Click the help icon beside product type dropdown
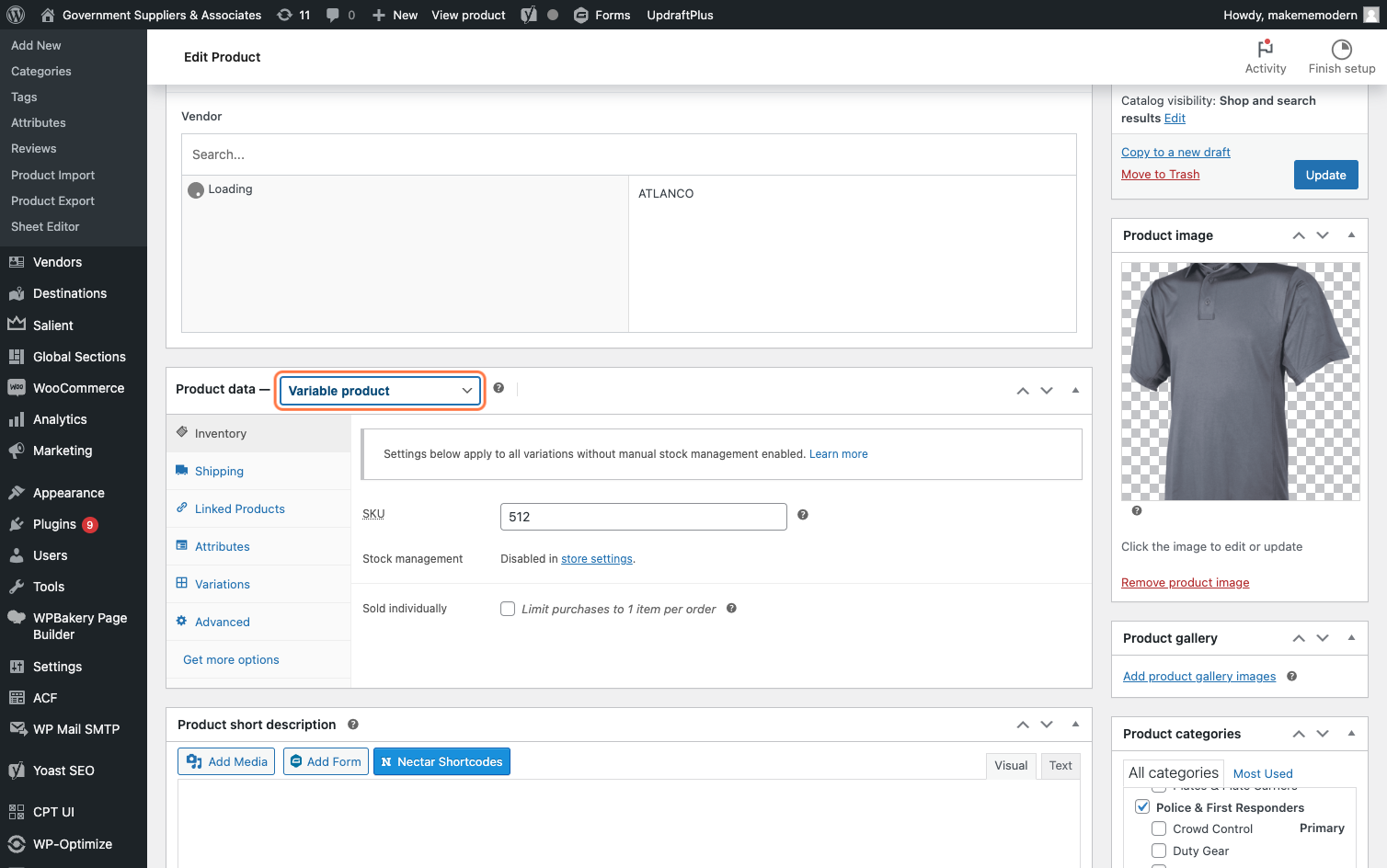 [499, 388]
